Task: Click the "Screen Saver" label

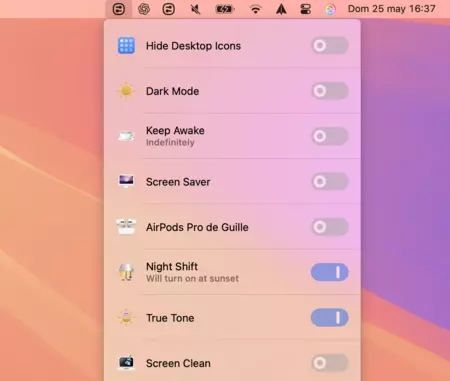Action: pos(178,182)
